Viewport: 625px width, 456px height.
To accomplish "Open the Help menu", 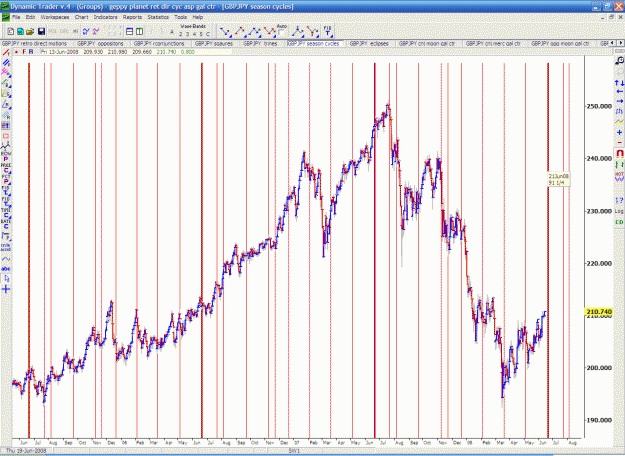I will point(198,17).
